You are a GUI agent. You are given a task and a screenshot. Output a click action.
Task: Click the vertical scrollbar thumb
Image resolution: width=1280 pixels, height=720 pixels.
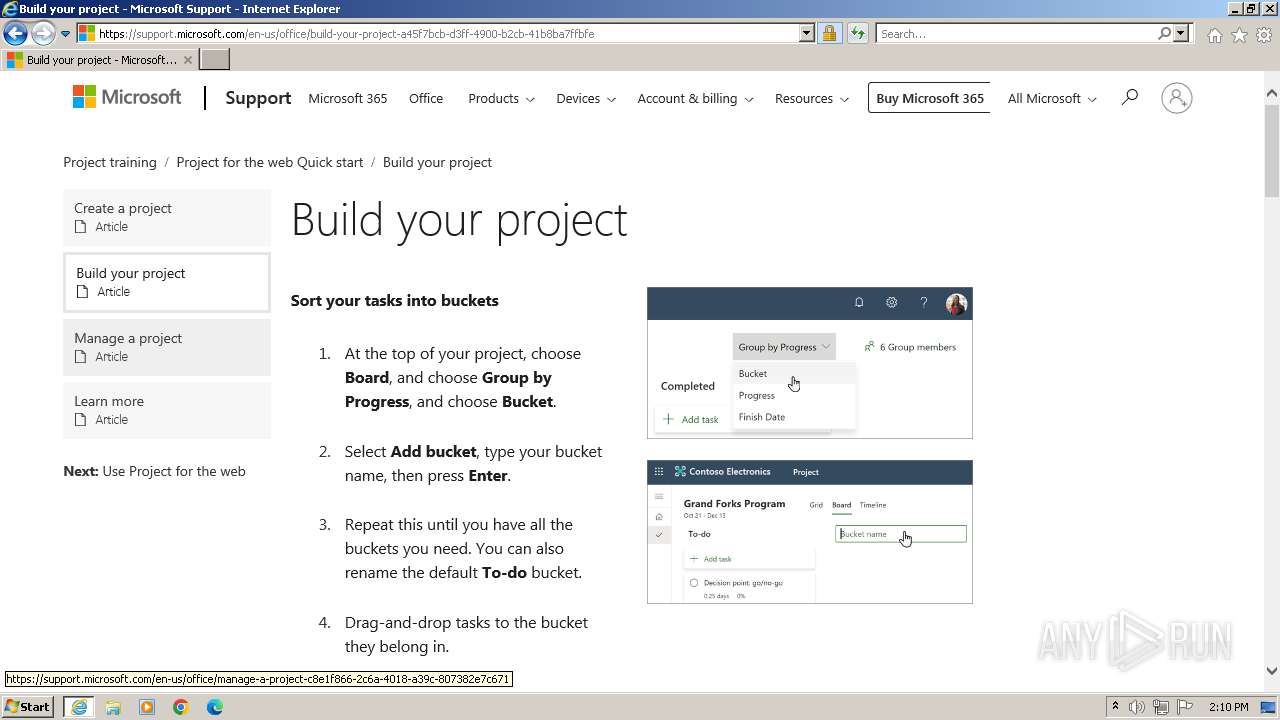pyautogui.click(x=1272, y=150)
